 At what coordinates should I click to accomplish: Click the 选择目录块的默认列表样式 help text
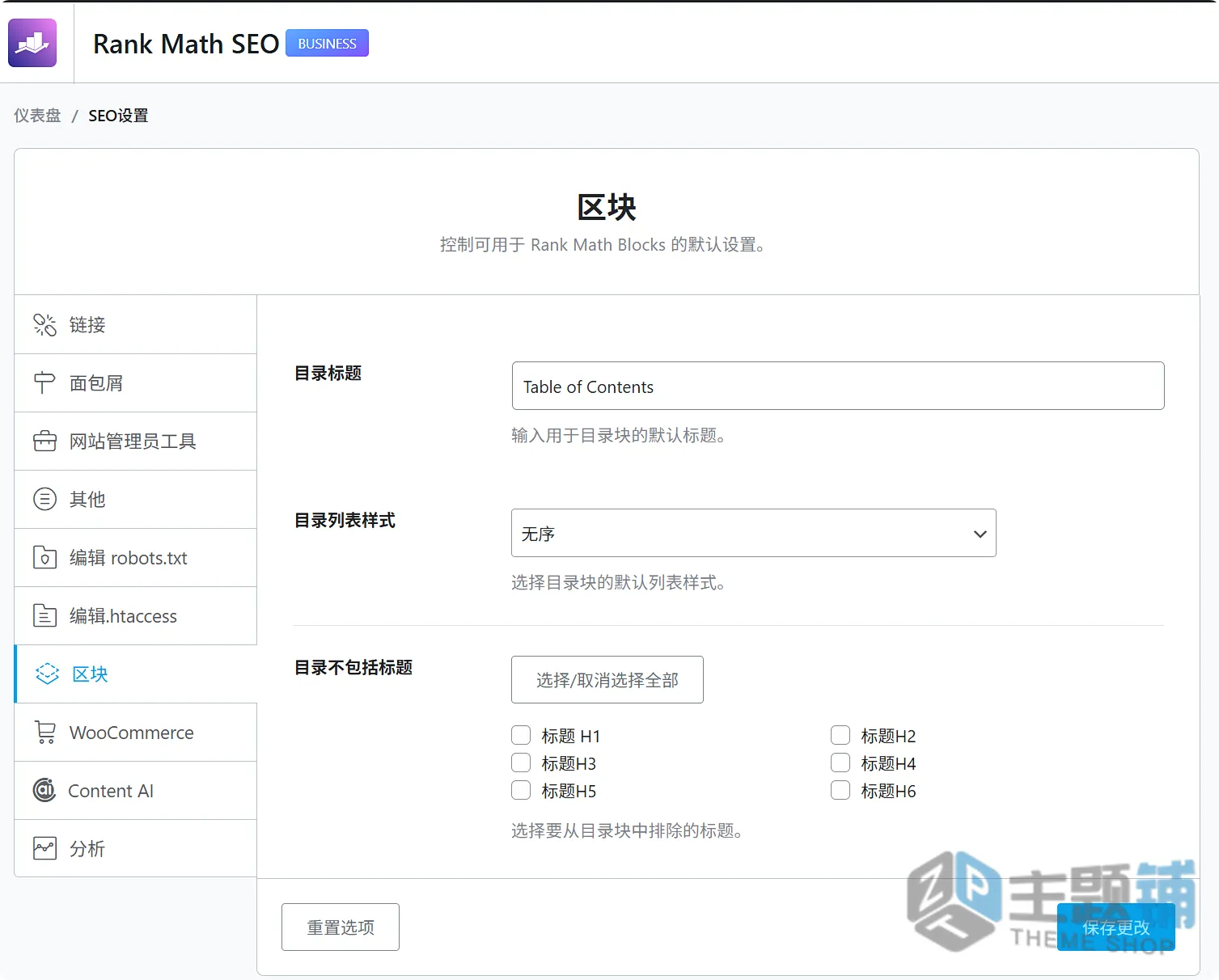point(618,583)
